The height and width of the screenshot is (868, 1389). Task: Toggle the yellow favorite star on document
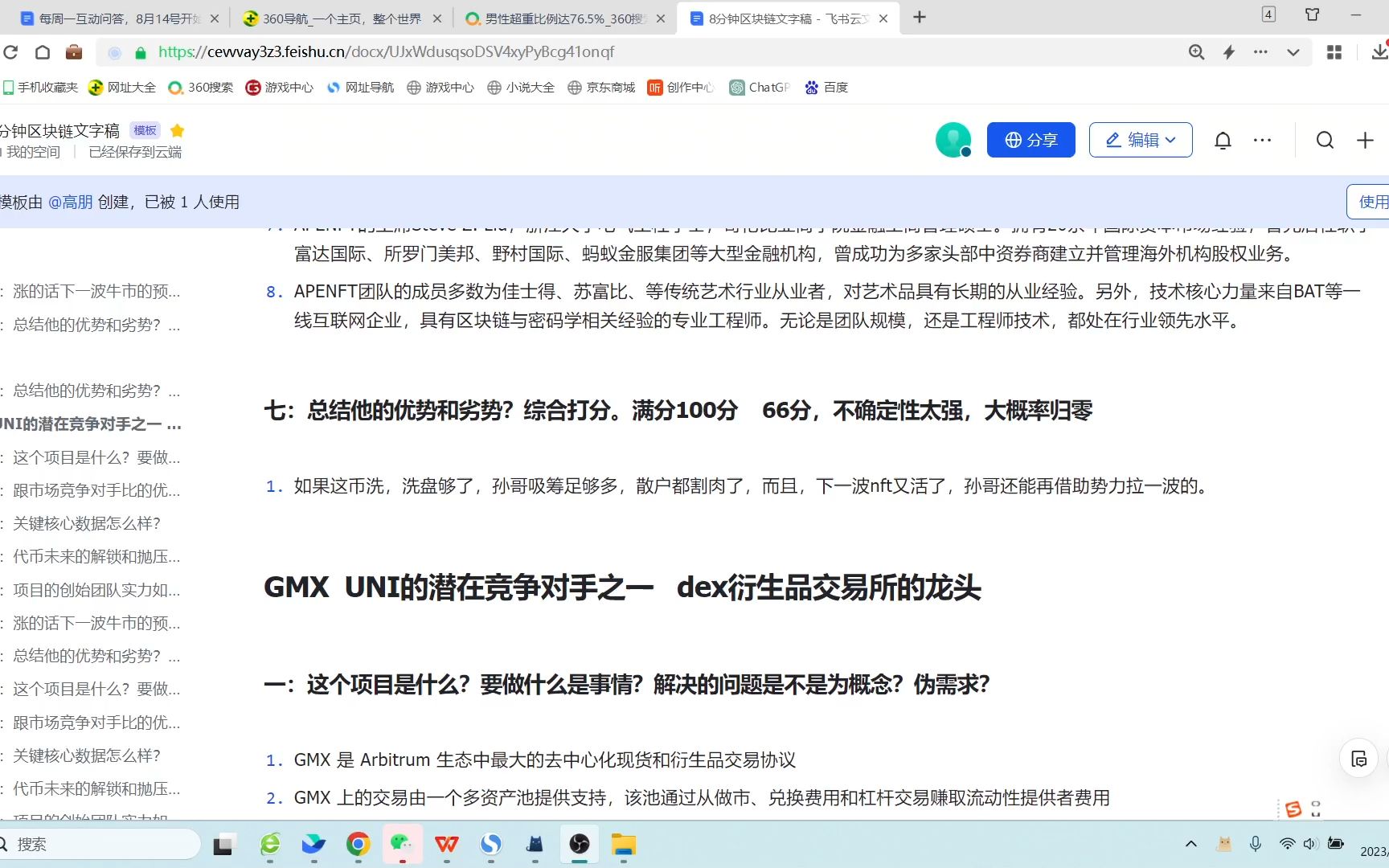(x=178, y=130)
